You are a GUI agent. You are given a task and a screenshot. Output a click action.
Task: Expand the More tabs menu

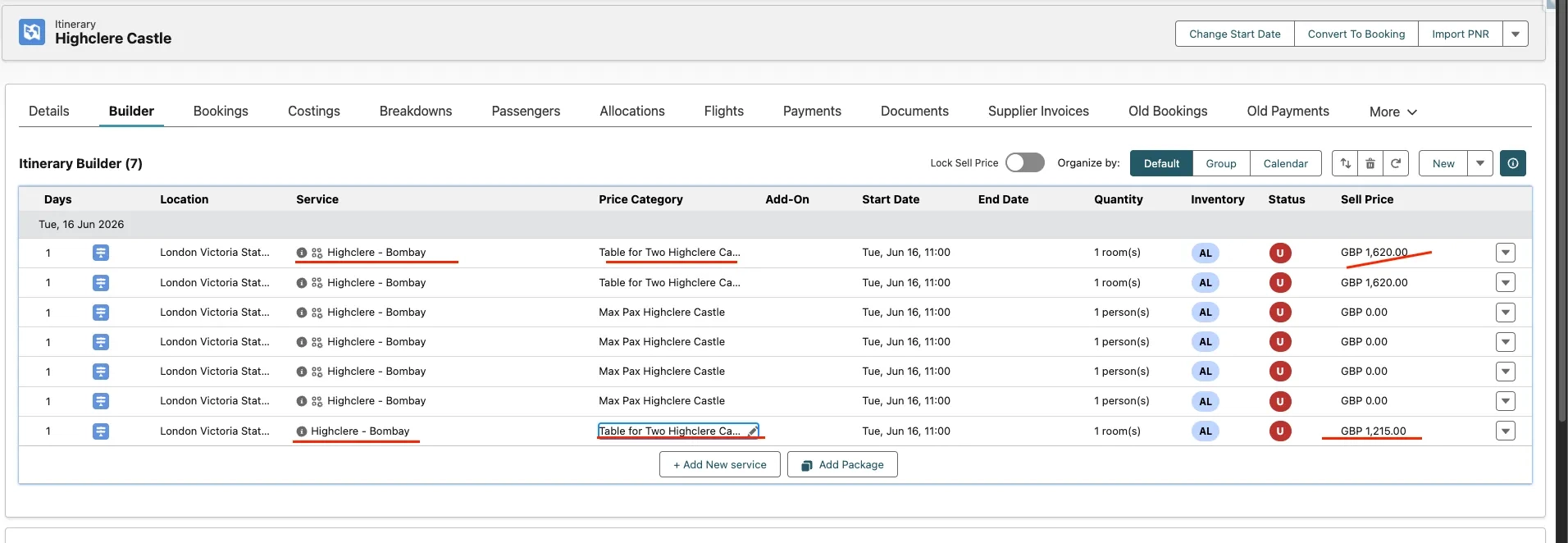coord(1393,112)
